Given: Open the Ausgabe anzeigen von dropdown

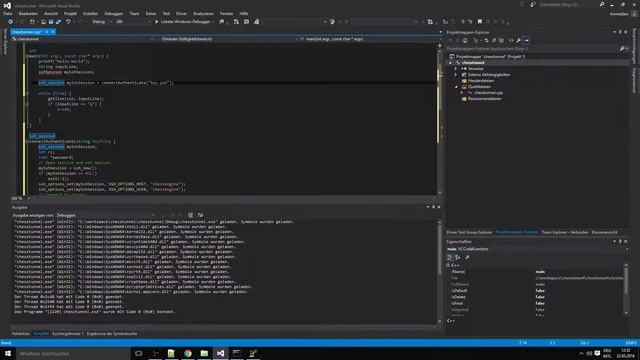Looking at the screenshot, I should click(x=105, y=215).
